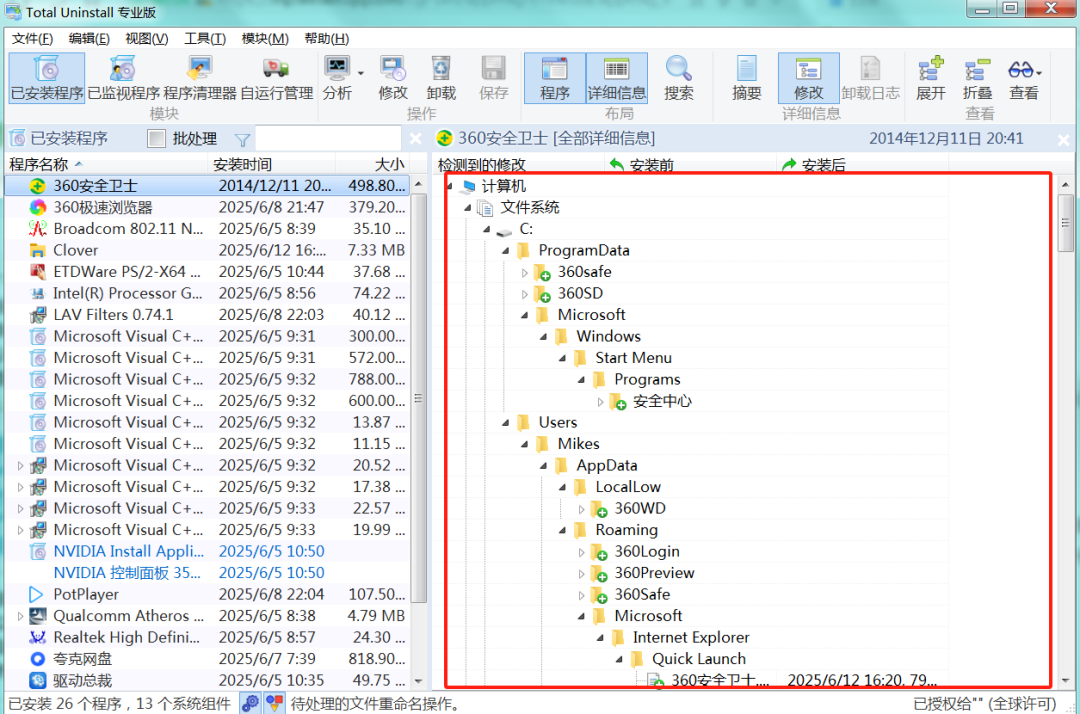Clear the program filter with X
The width and height of the screenshot is (1080, 714).
coord(415,139)
